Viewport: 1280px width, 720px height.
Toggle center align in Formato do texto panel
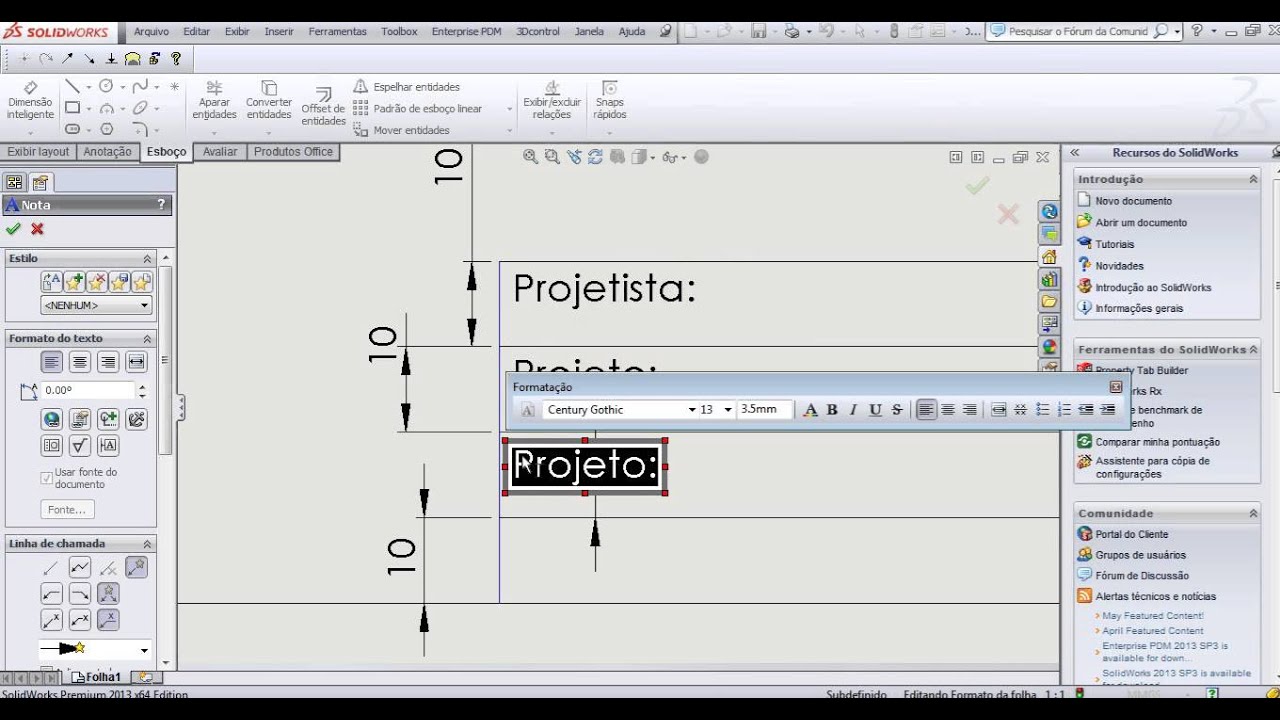[80, 362]
